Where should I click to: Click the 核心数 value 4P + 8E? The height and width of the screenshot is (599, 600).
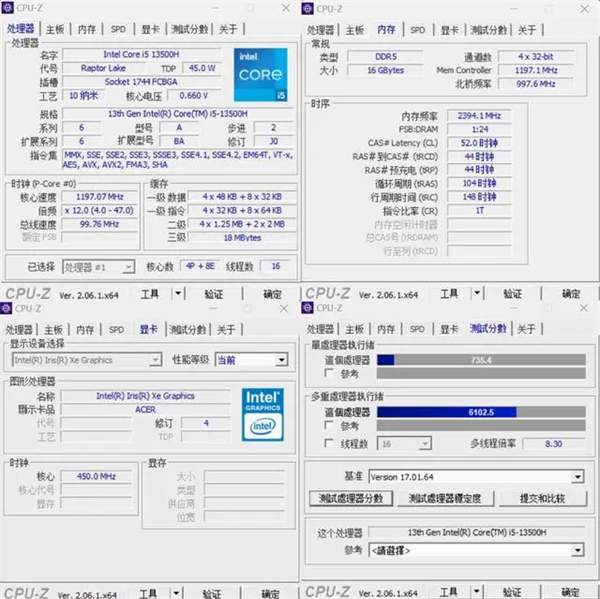(x=200, y=266)
